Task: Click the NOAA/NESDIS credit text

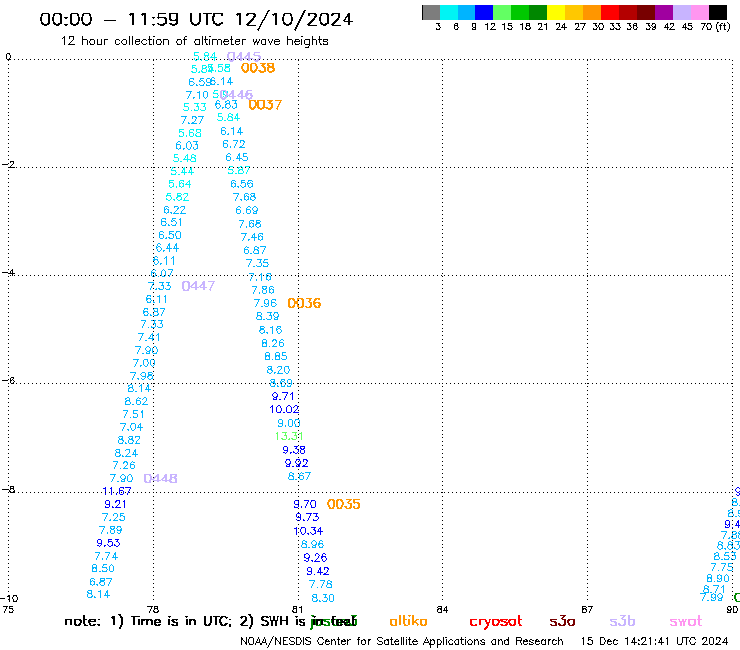Action: [x=402, y=641]
